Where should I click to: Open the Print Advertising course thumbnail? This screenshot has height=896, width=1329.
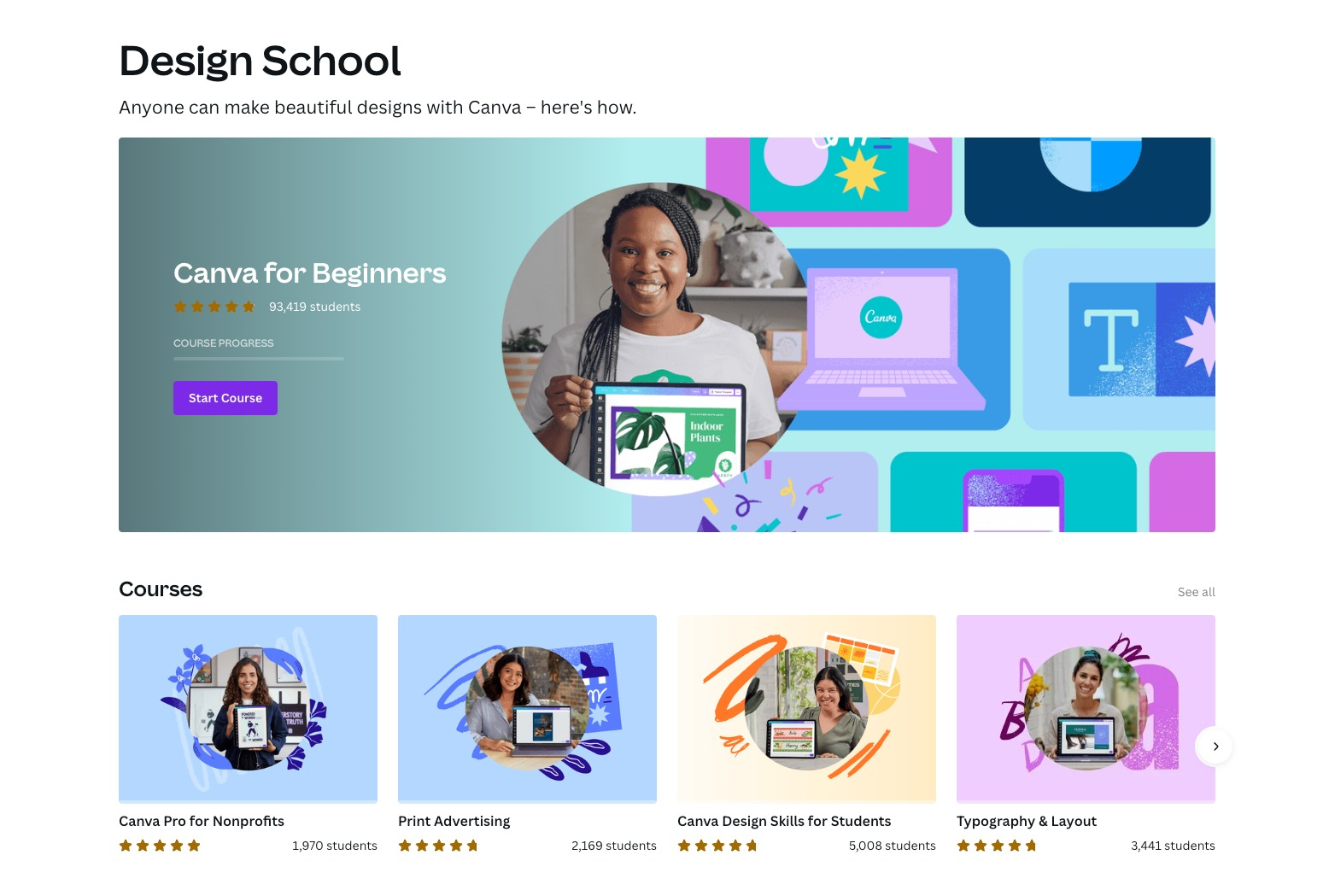(527, 709)
